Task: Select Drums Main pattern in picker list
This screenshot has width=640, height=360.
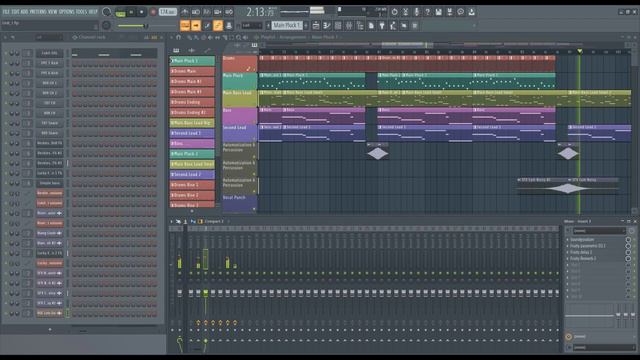Action: point(192,71)
